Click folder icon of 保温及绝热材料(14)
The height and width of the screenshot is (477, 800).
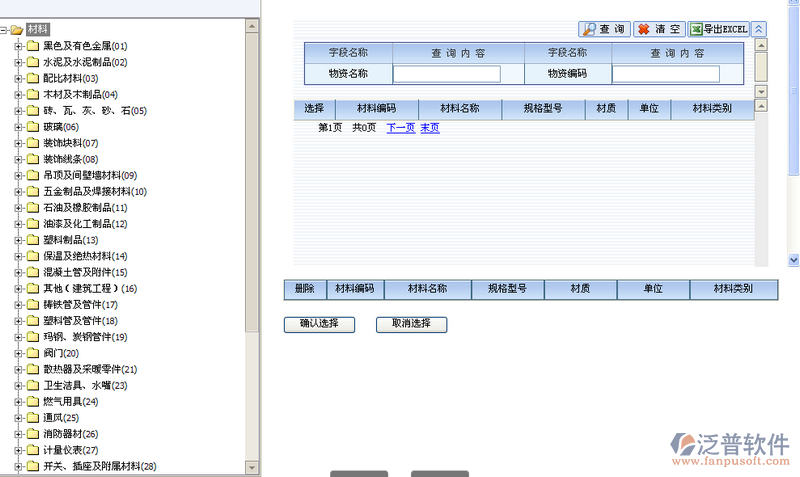click(x=33, y=257)
